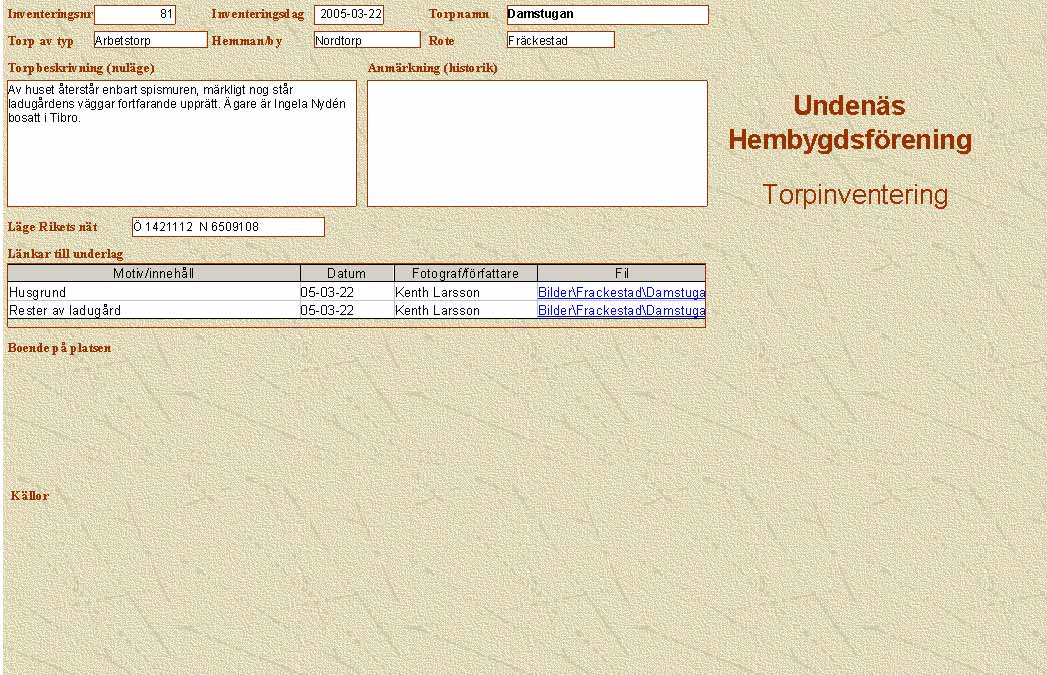Viewport: 1047px width, 675px height.
Task: Select the Husgrund cell in the table
Action: click(x=154, y=293)
